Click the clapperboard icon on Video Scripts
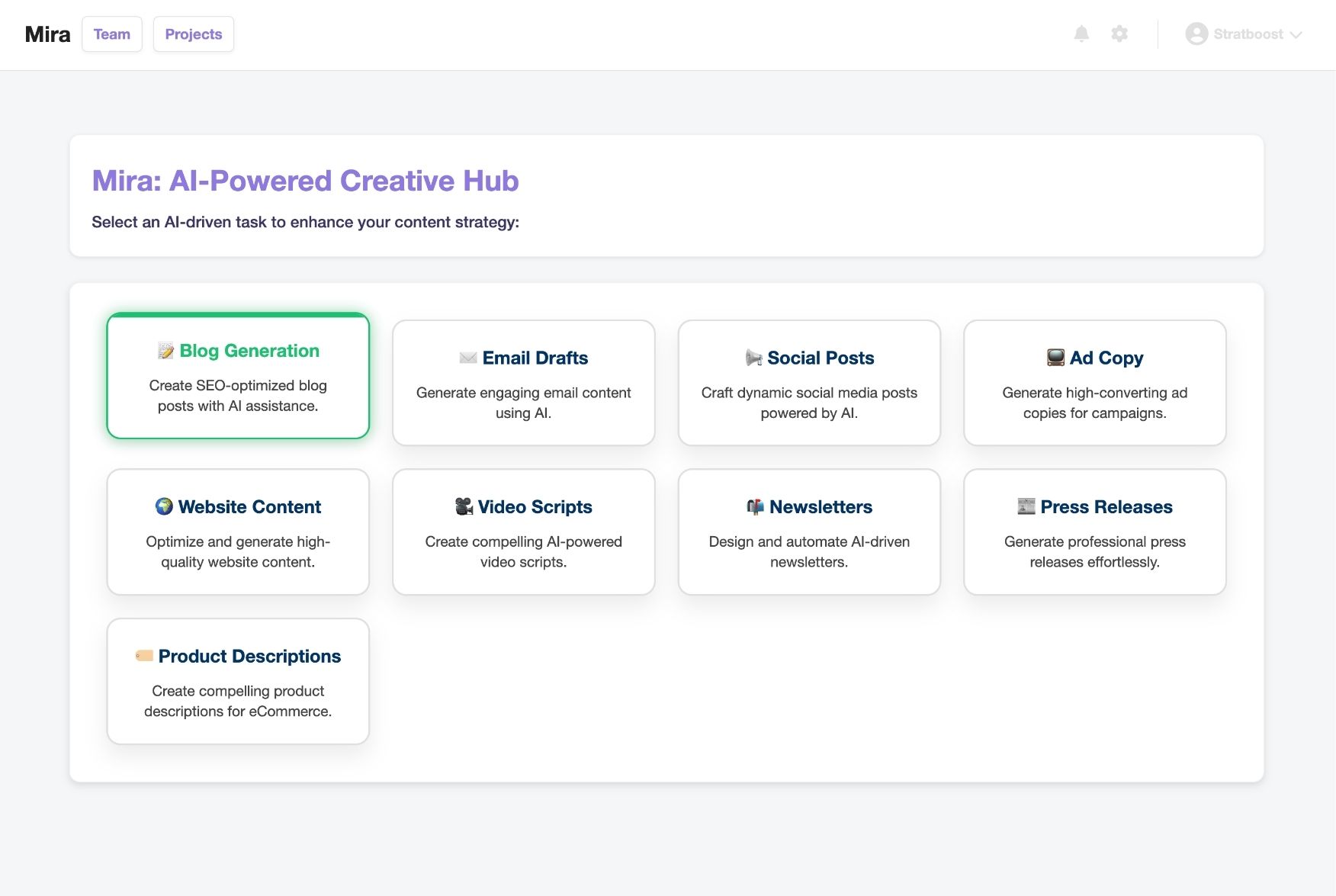 (x=463, y=506)
